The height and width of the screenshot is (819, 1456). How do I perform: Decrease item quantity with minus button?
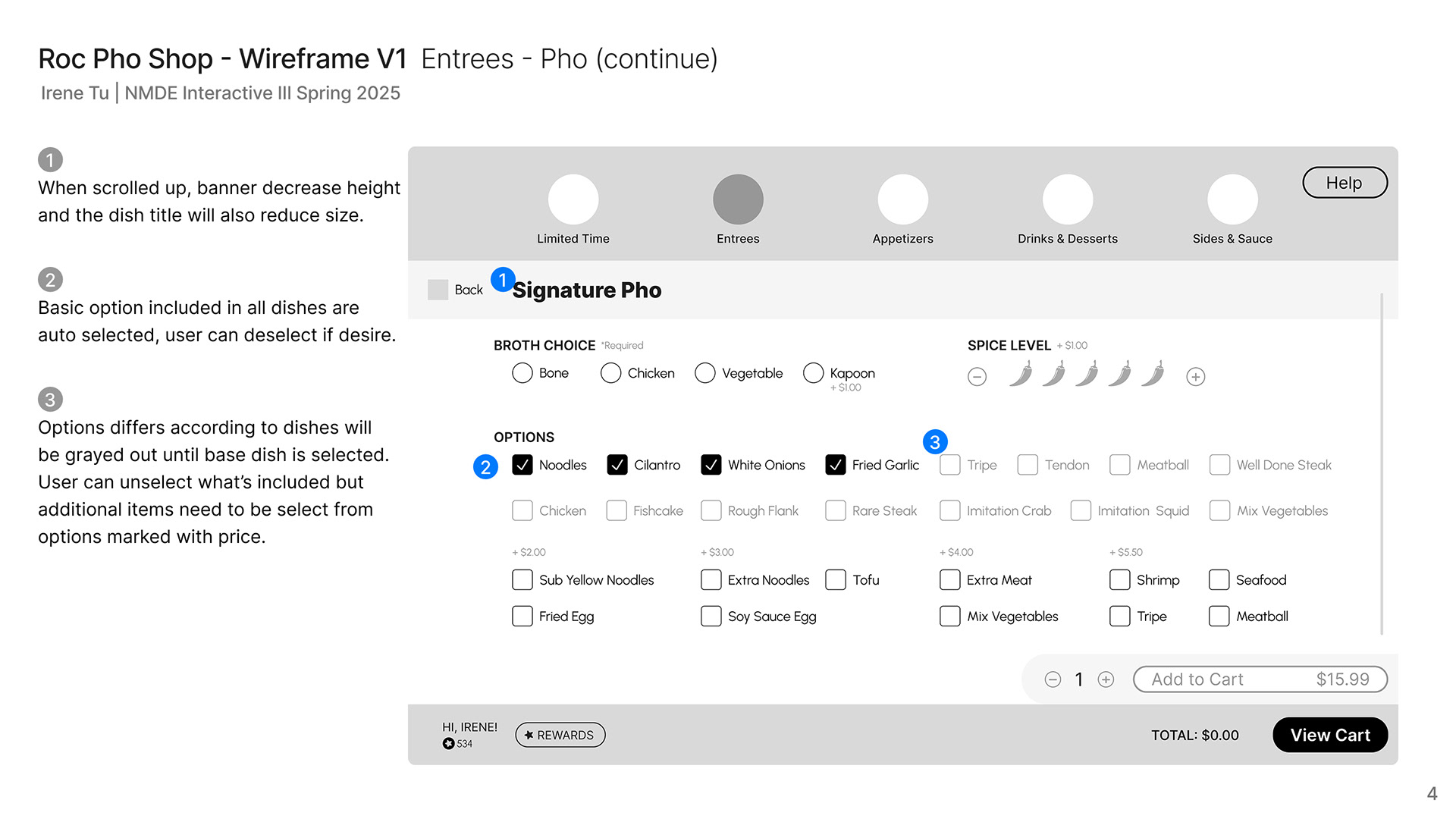click(x=1053, y=679)
